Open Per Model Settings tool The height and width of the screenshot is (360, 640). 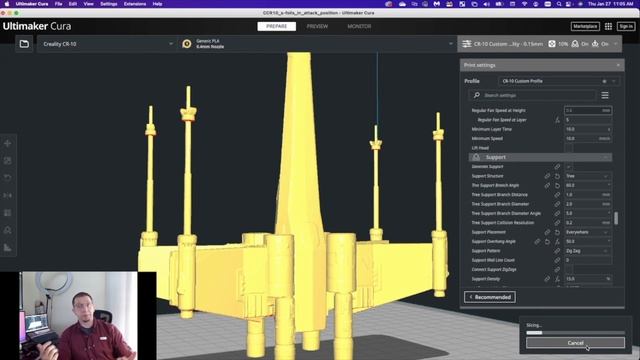coord(7,213)
